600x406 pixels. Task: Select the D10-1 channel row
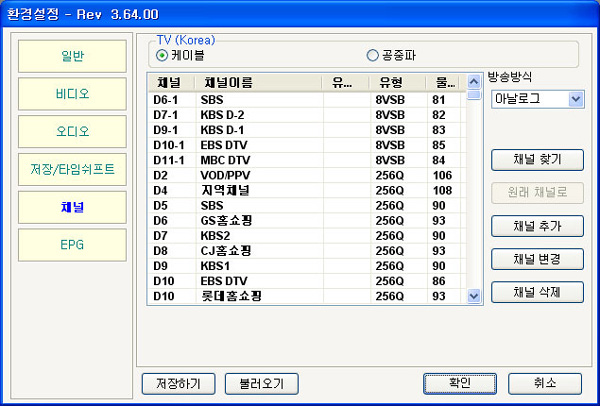(x=307, y=145)
